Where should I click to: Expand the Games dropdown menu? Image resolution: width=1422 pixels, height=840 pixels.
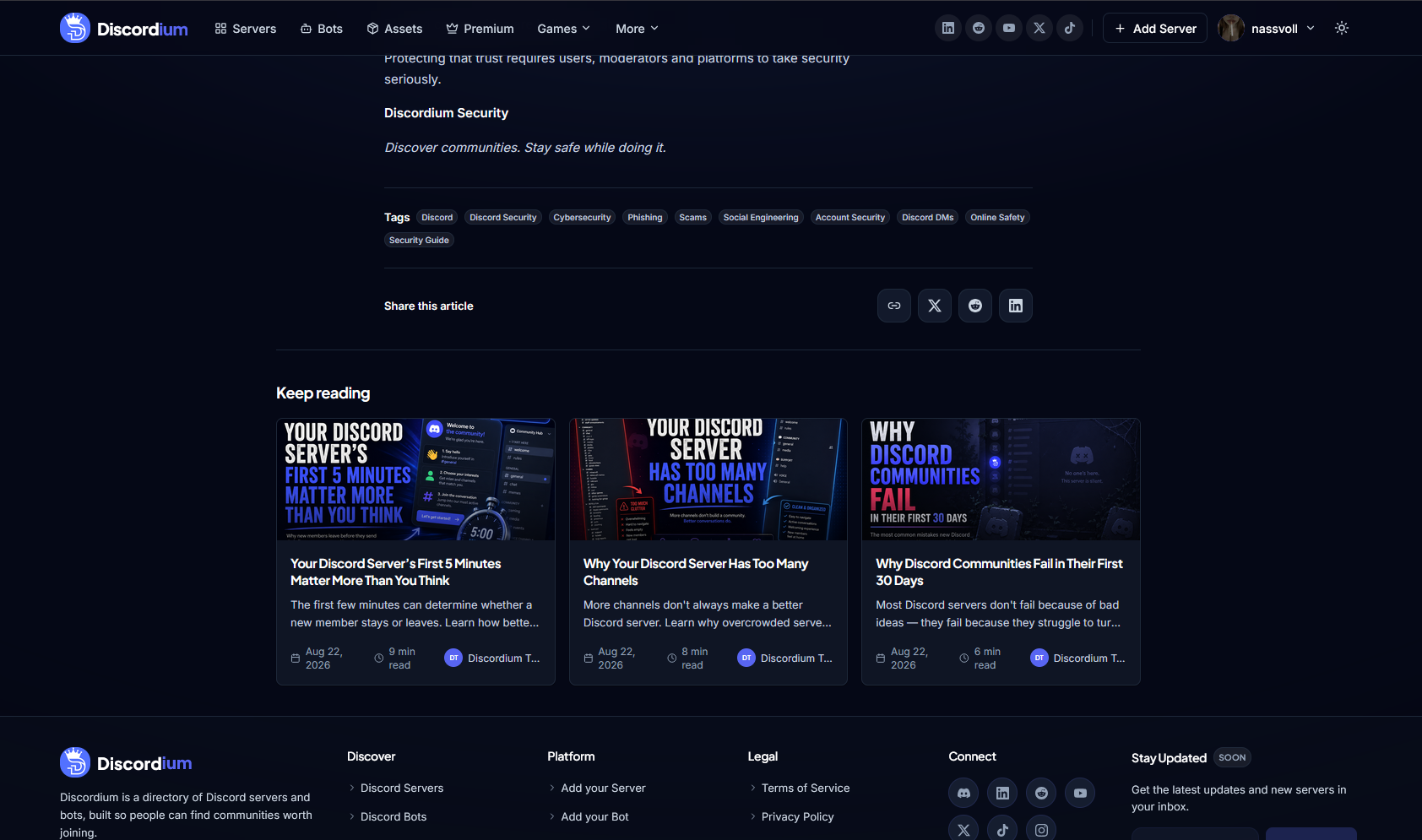564,29
